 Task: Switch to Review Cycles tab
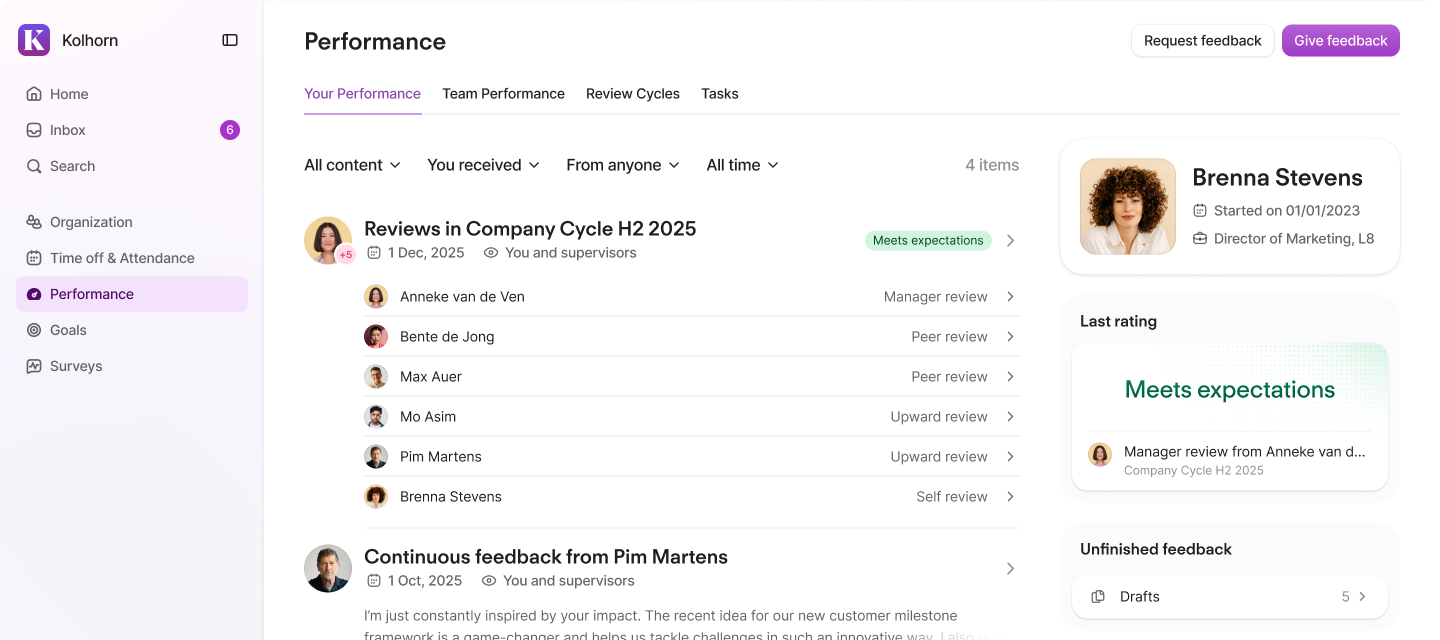pos(633,94)
